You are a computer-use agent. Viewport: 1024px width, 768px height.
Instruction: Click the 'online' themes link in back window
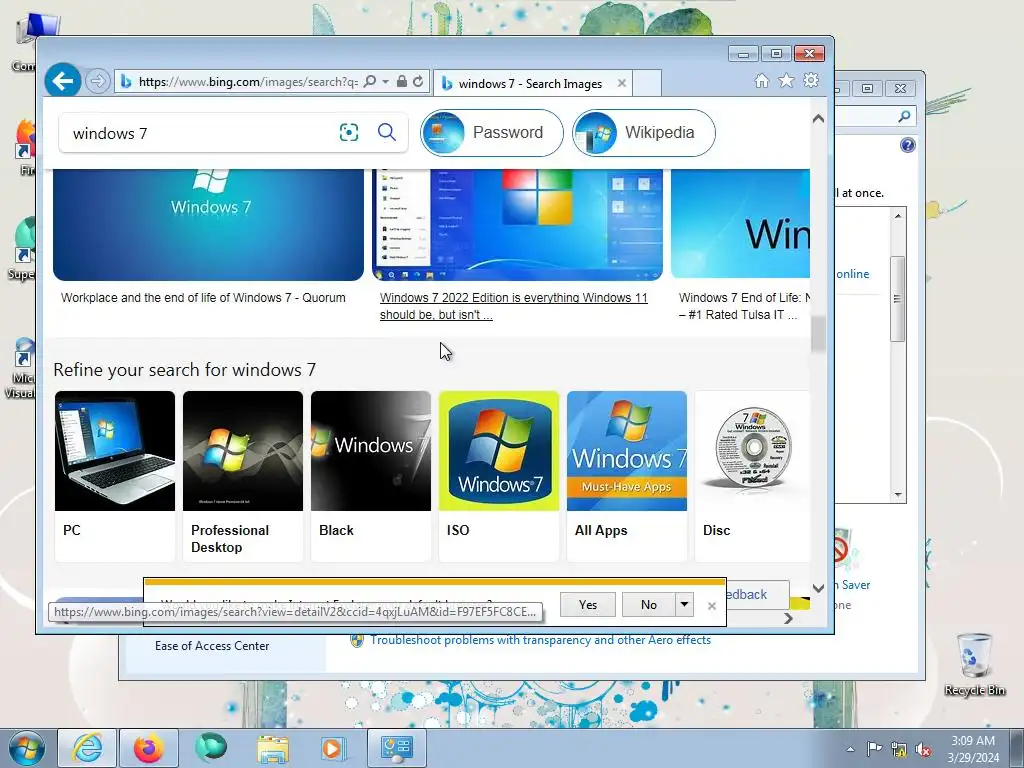(853, 274)
